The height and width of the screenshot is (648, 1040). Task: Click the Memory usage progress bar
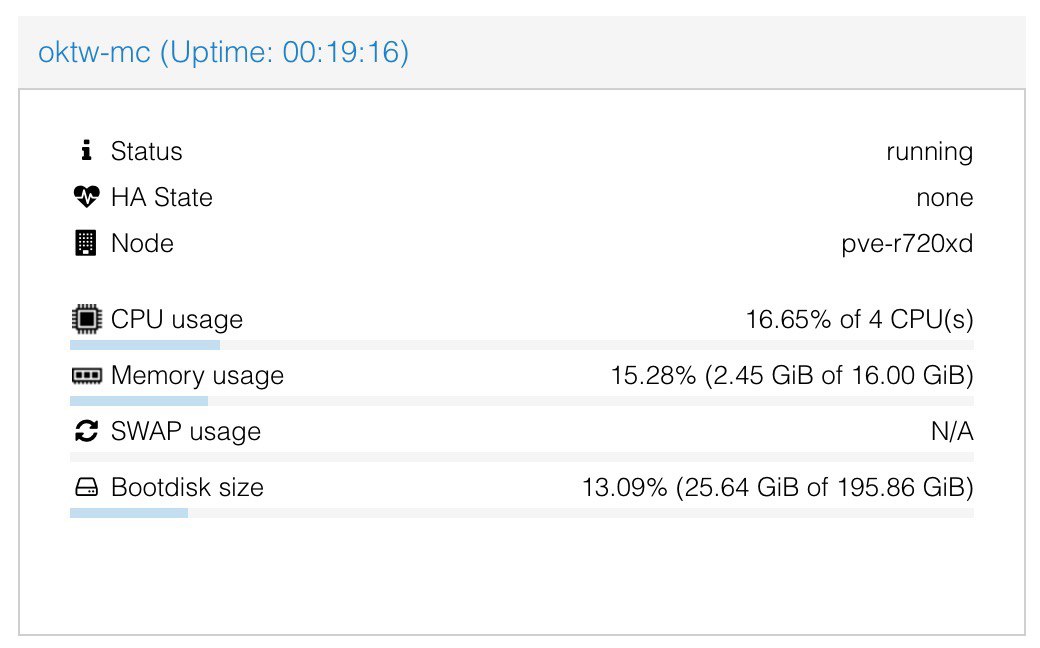(x=521, y=401)
